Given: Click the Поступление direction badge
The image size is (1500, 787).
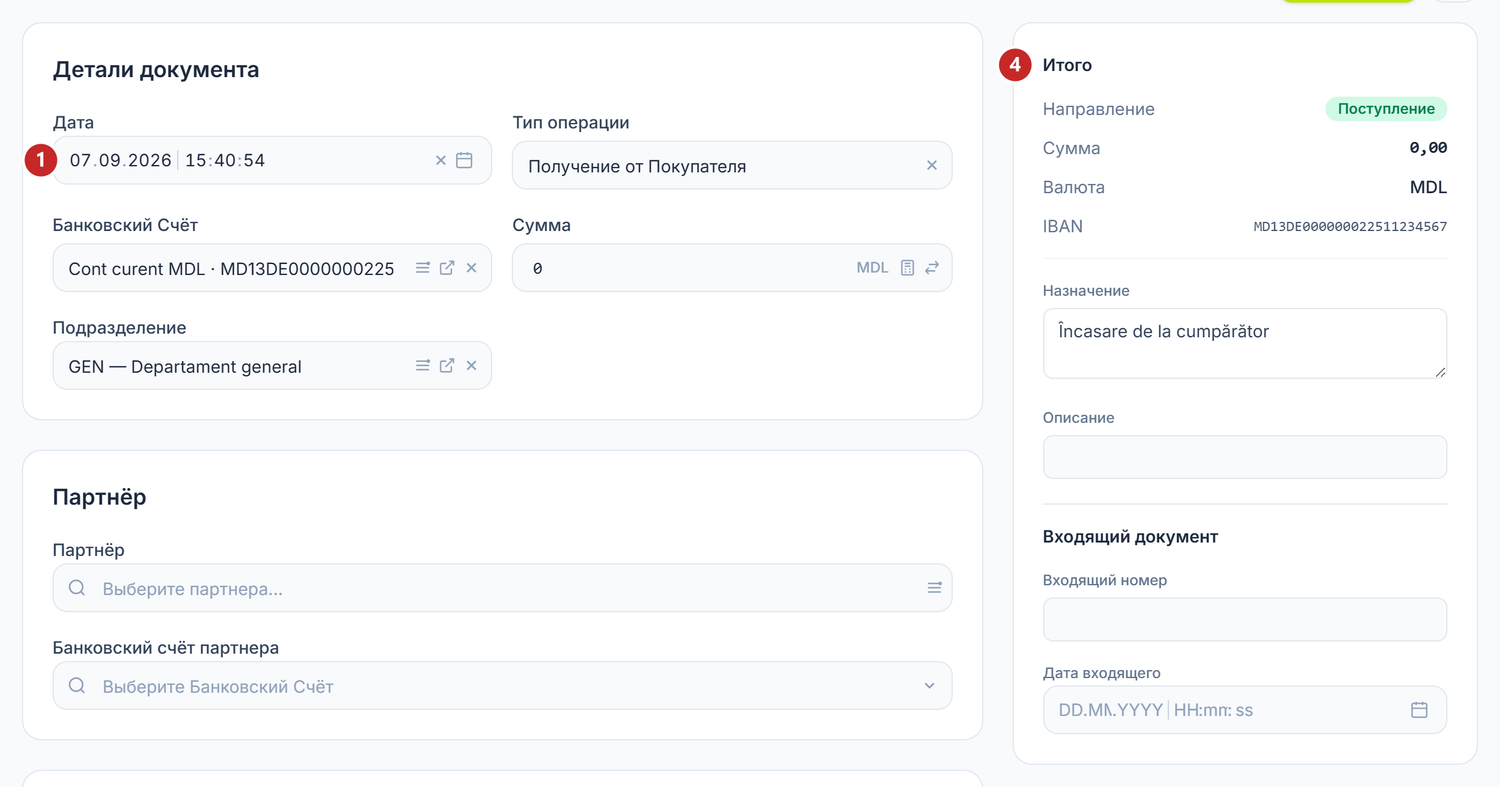Looking at the screenshot, I should pyautogui.click(x=1386, y=109).
